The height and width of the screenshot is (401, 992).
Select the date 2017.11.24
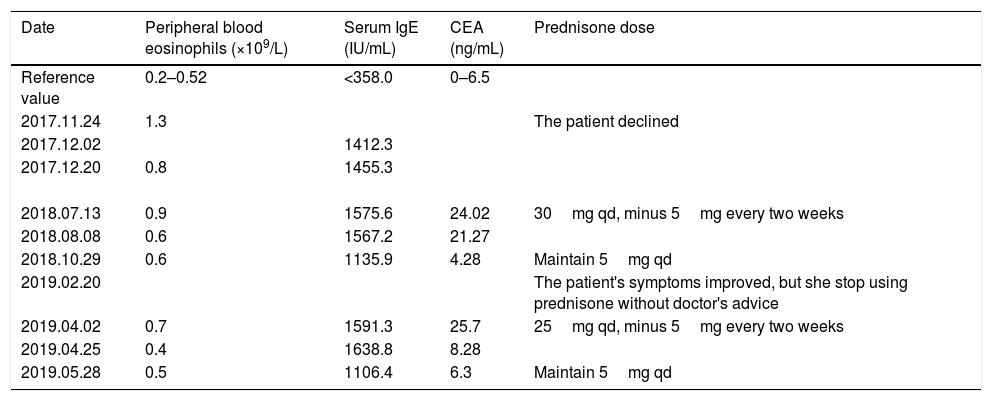point(56,122)
